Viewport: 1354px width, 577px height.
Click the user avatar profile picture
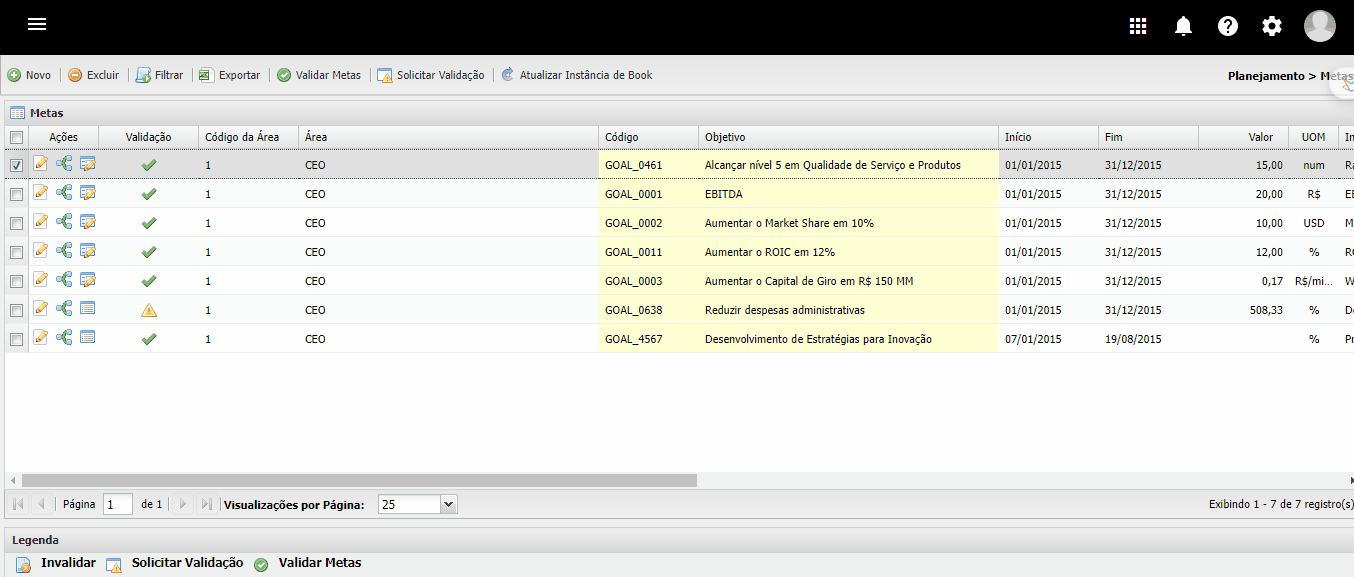pyautogui.click(x=1319, y=26)
